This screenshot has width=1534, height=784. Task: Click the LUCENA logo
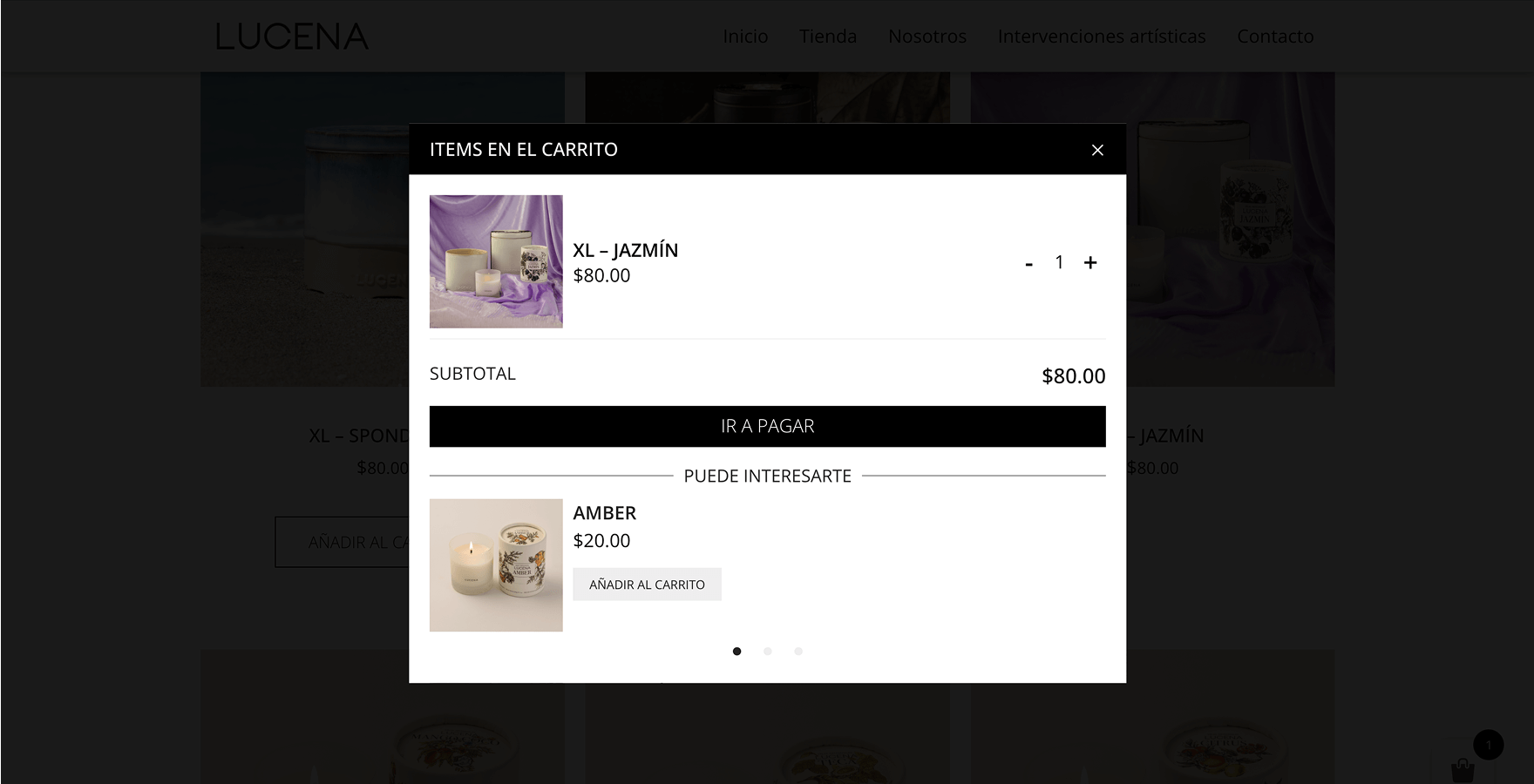click(x=292, y=37)
